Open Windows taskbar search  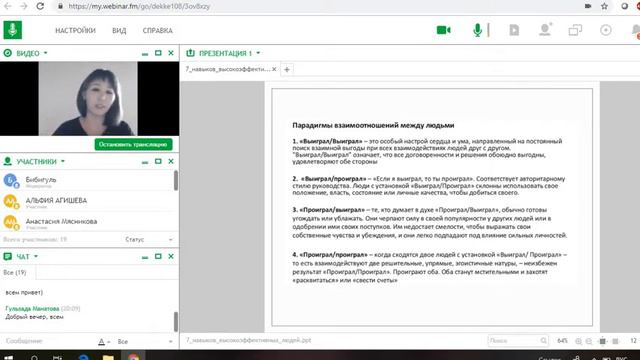35,358
